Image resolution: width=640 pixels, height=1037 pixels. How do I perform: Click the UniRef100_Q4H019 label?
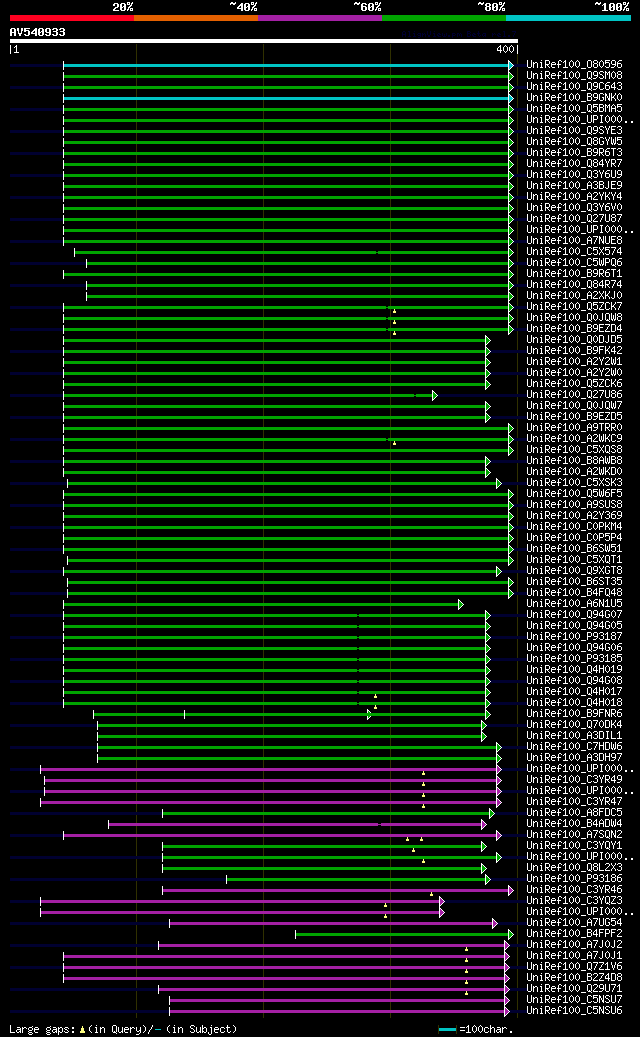pyautogui.click(x=574, y=669)
